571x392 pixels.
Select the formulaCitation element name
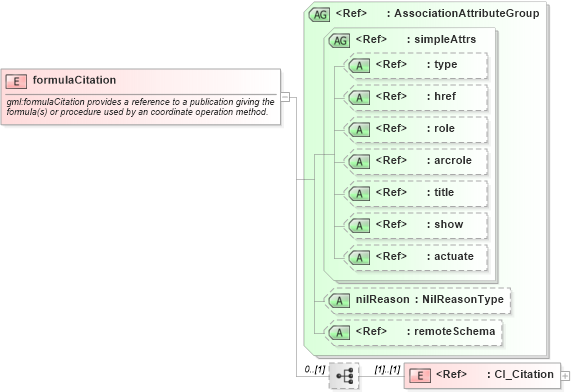click(74, 80)
